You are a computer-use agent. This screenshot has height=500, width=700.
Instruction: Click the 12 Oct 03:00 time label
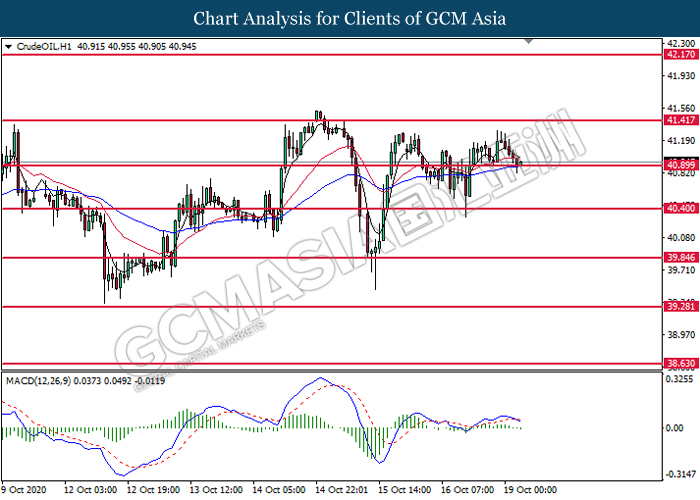click(x=91, y=490)
